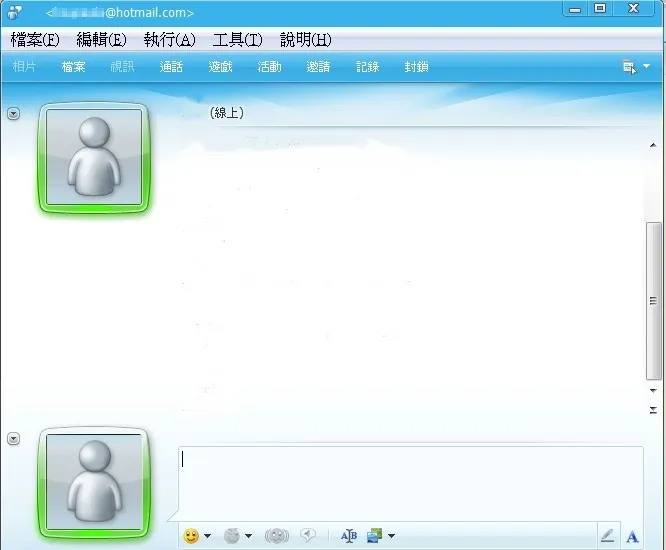Click 封鎖 to block this contact
The height and width of the screenshot is (550, 666).
click(x=416, y=67)
